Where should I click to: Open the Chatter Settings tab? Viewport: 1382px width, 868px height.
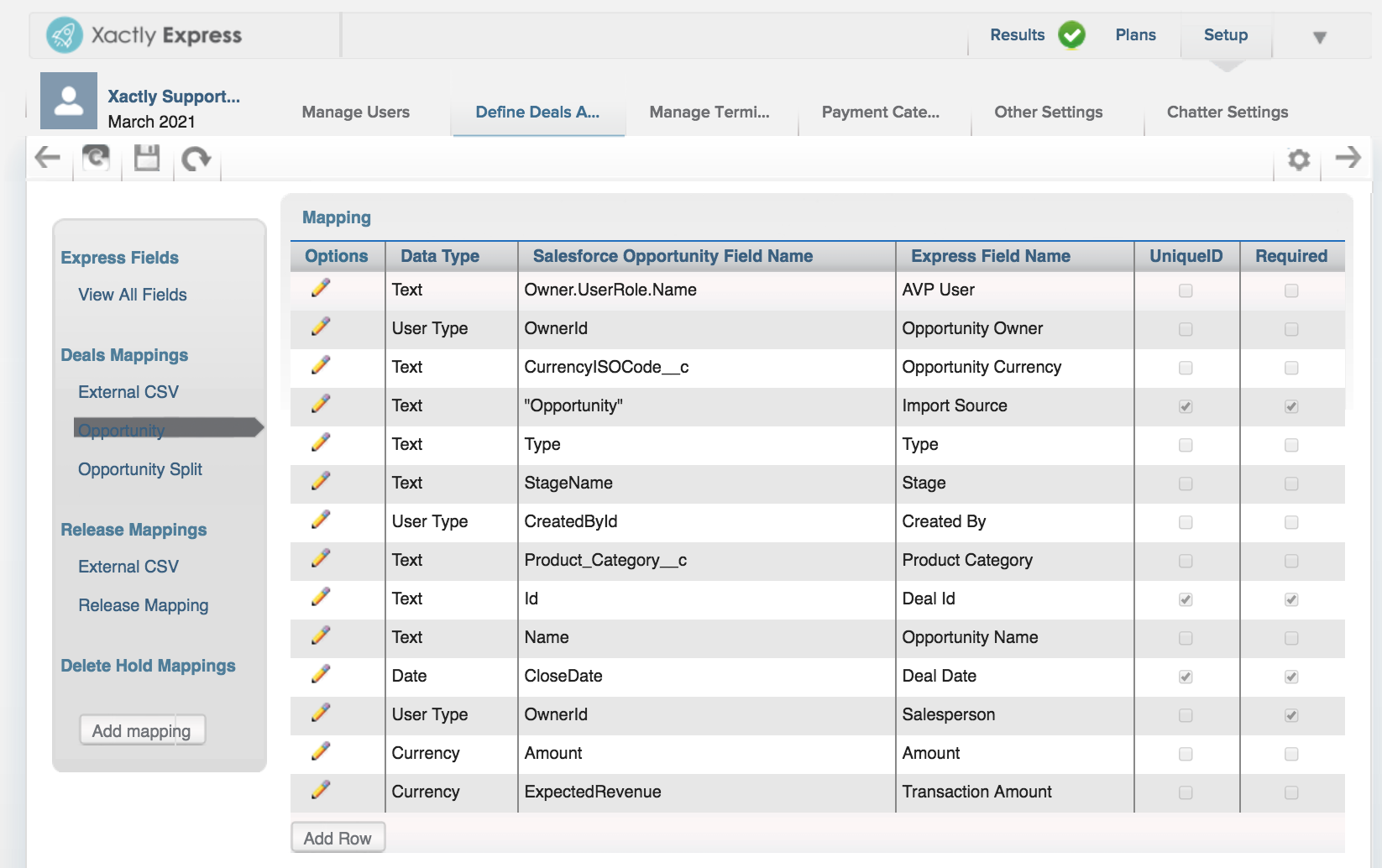pyautogui.click(x=1228, y=112)
